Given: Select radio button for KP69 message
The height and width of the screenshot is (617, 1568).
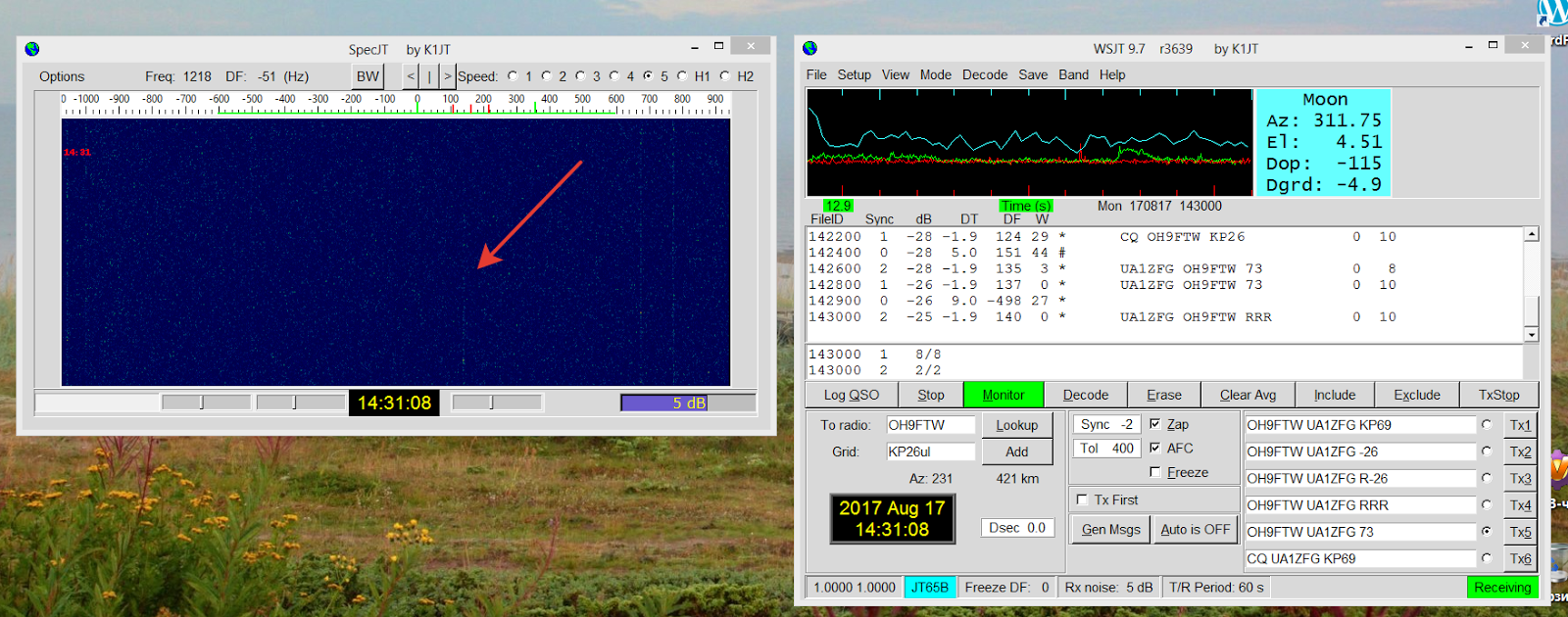Looking at the screenshot, I should coord(1487,425).
